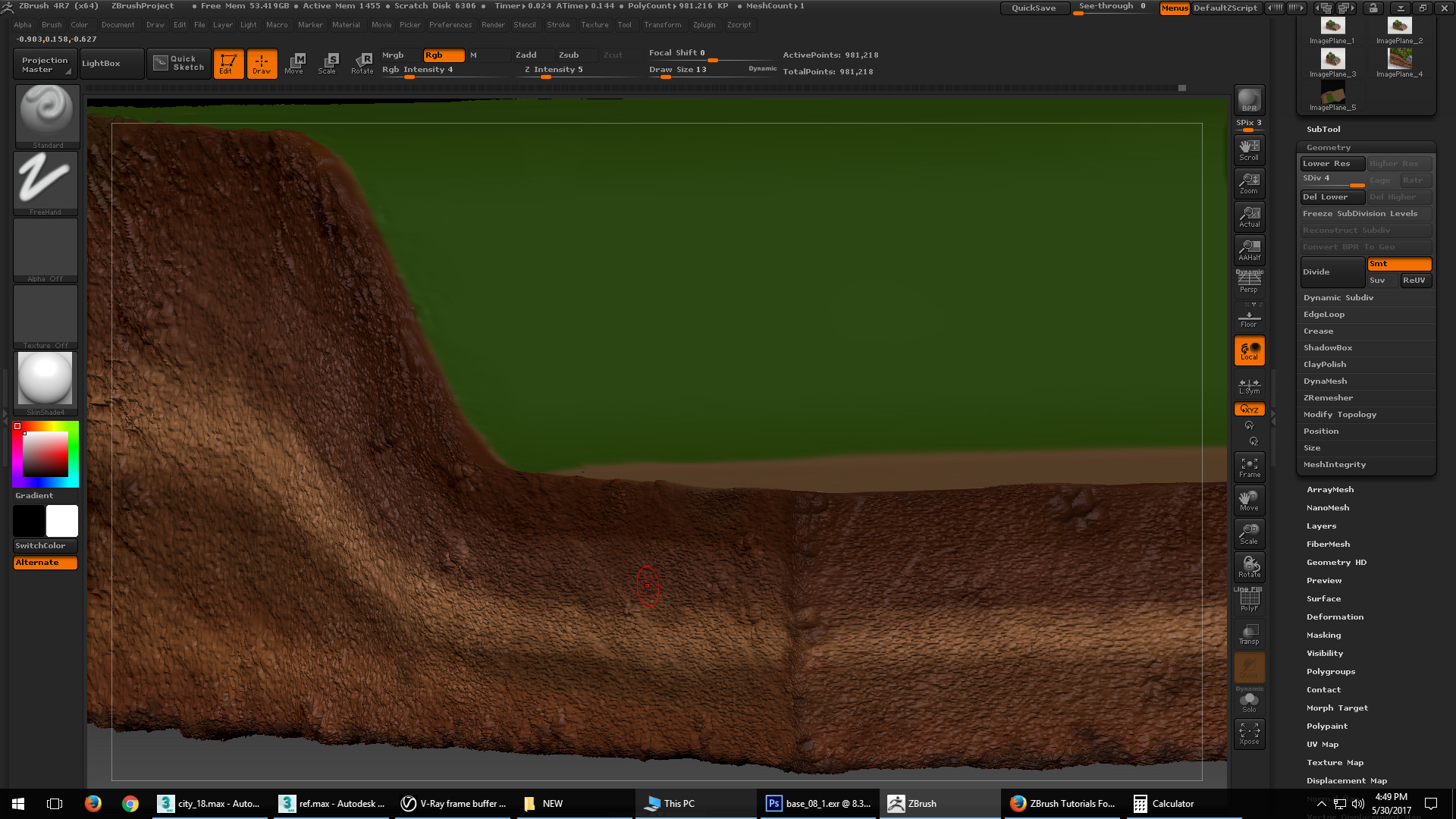1456x819 pixels.
Task: Open the SkinShade4 material selector
Action: pos(45,384)
